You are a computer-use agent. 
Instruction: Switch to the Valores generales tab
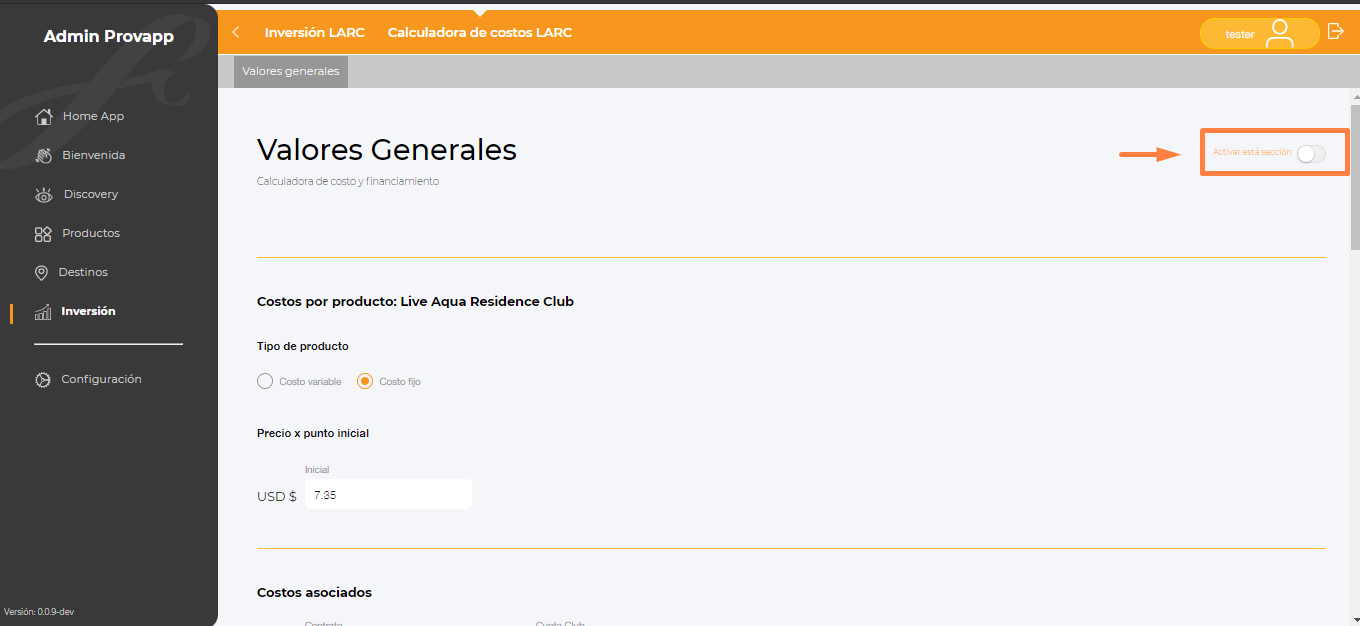[291, 71]
